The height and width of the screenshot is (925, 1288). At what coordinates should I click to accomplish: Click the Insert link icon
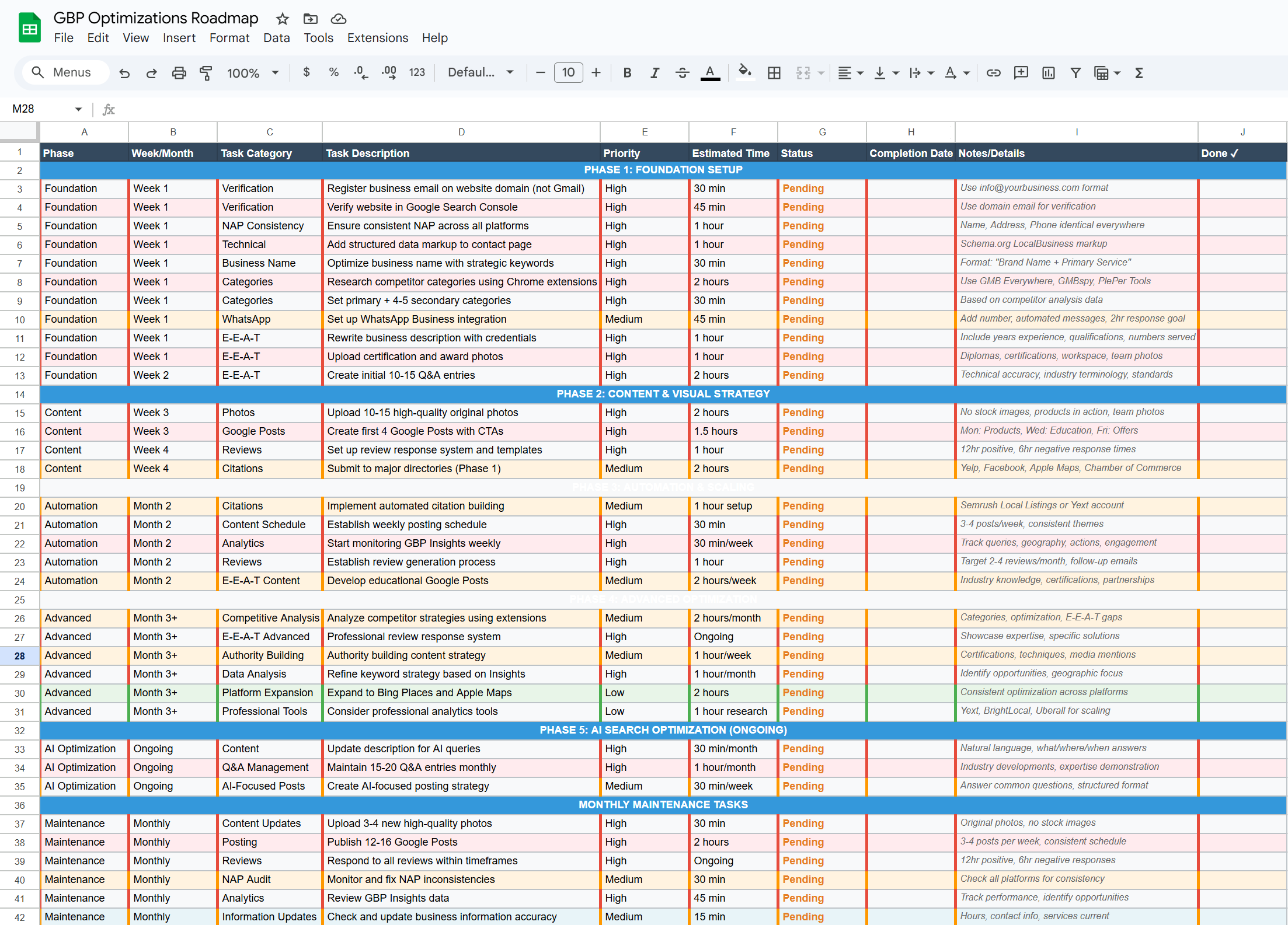coord(993,73)
